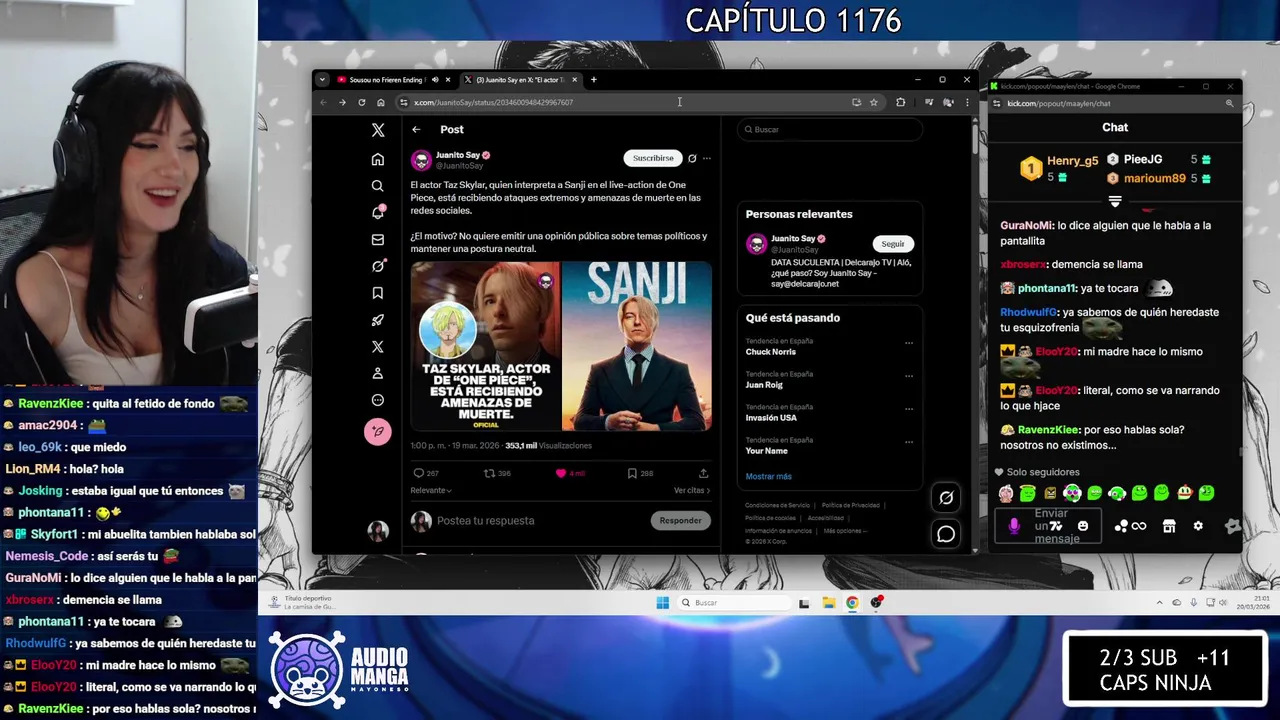
Task: Click the share icon under the post
Action: click(x=703, y=473)
